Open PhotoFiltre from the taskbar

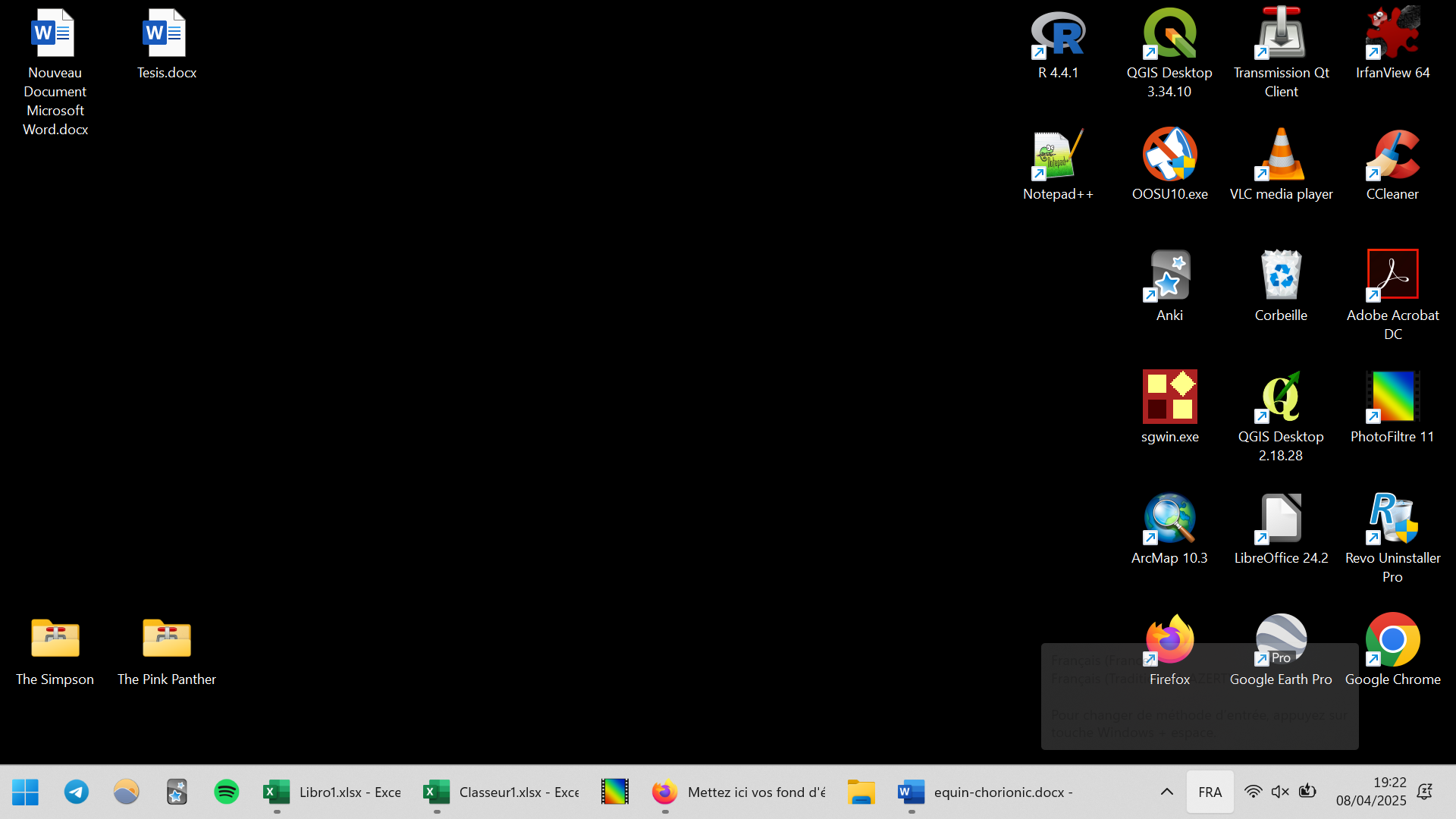click(x=614, y=792)
